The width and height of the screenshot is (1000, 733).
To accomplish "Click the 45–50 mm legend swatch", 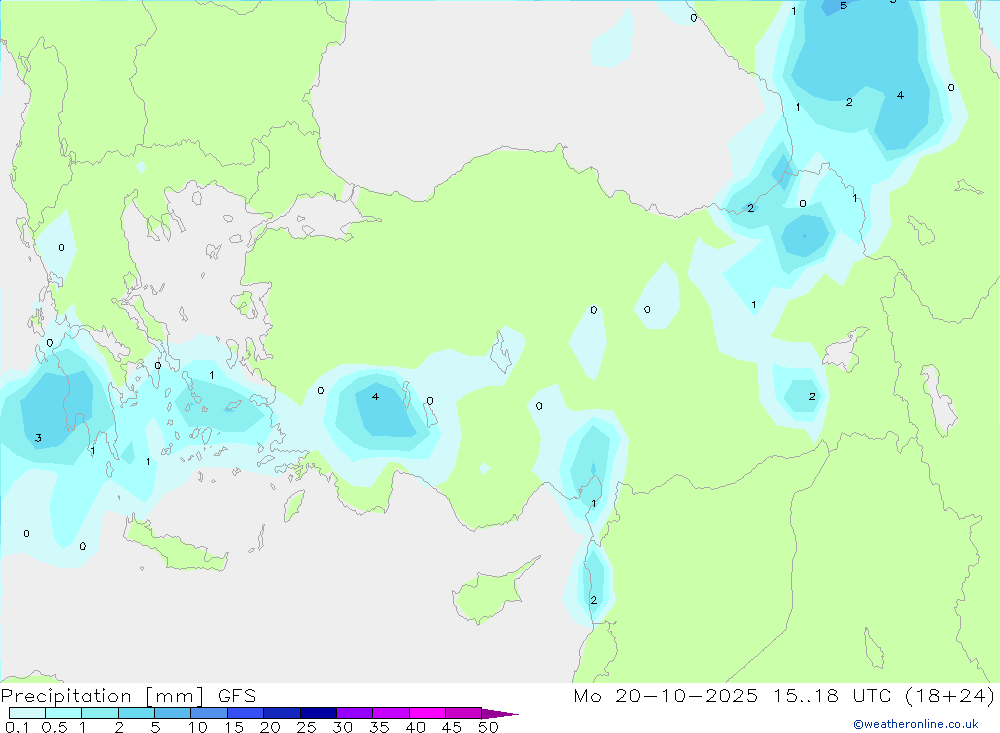I will (464, 713).
